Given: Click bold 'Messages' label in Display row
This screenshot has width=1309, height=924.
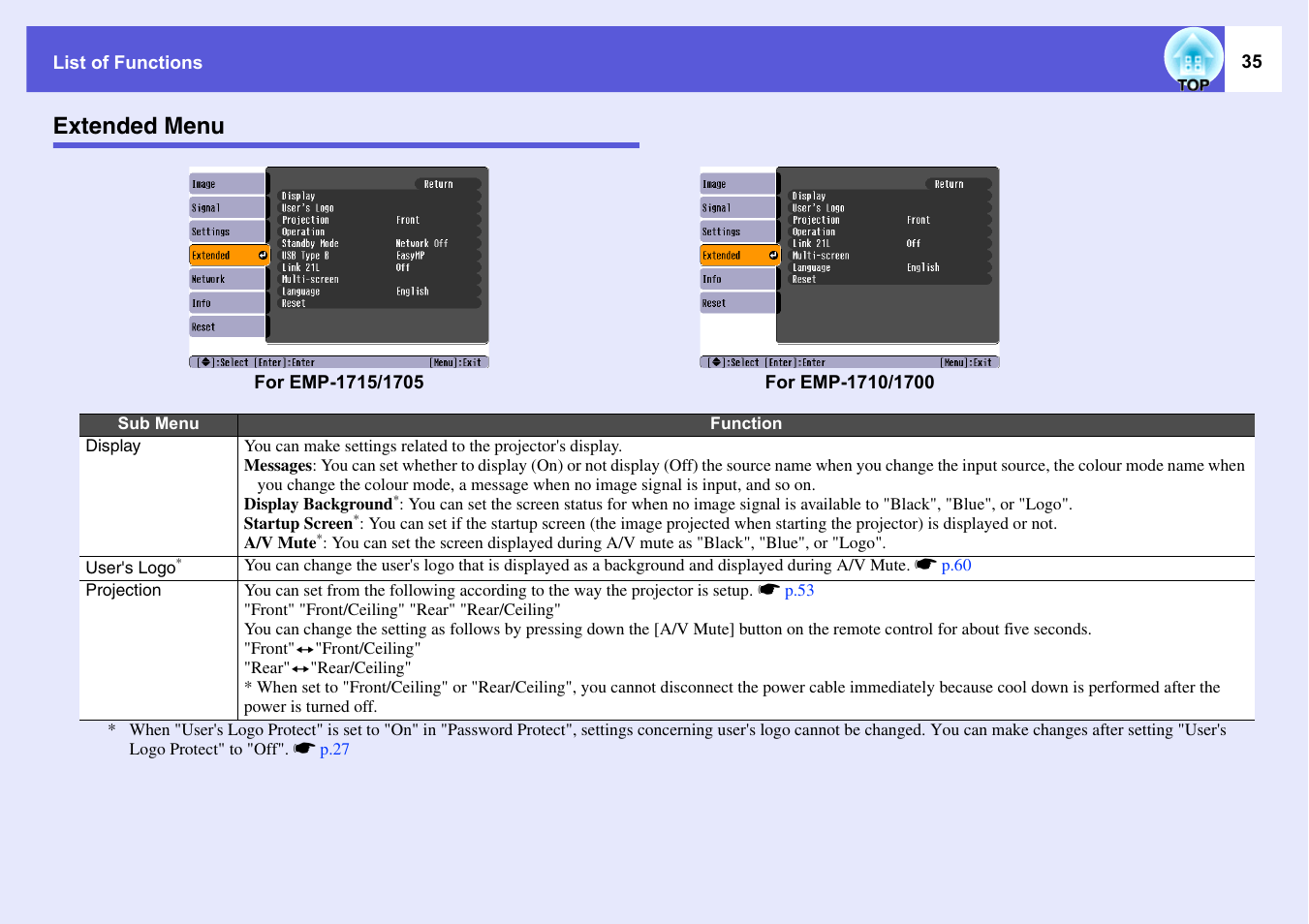Looking at the screenshot, I should point(278,466).
